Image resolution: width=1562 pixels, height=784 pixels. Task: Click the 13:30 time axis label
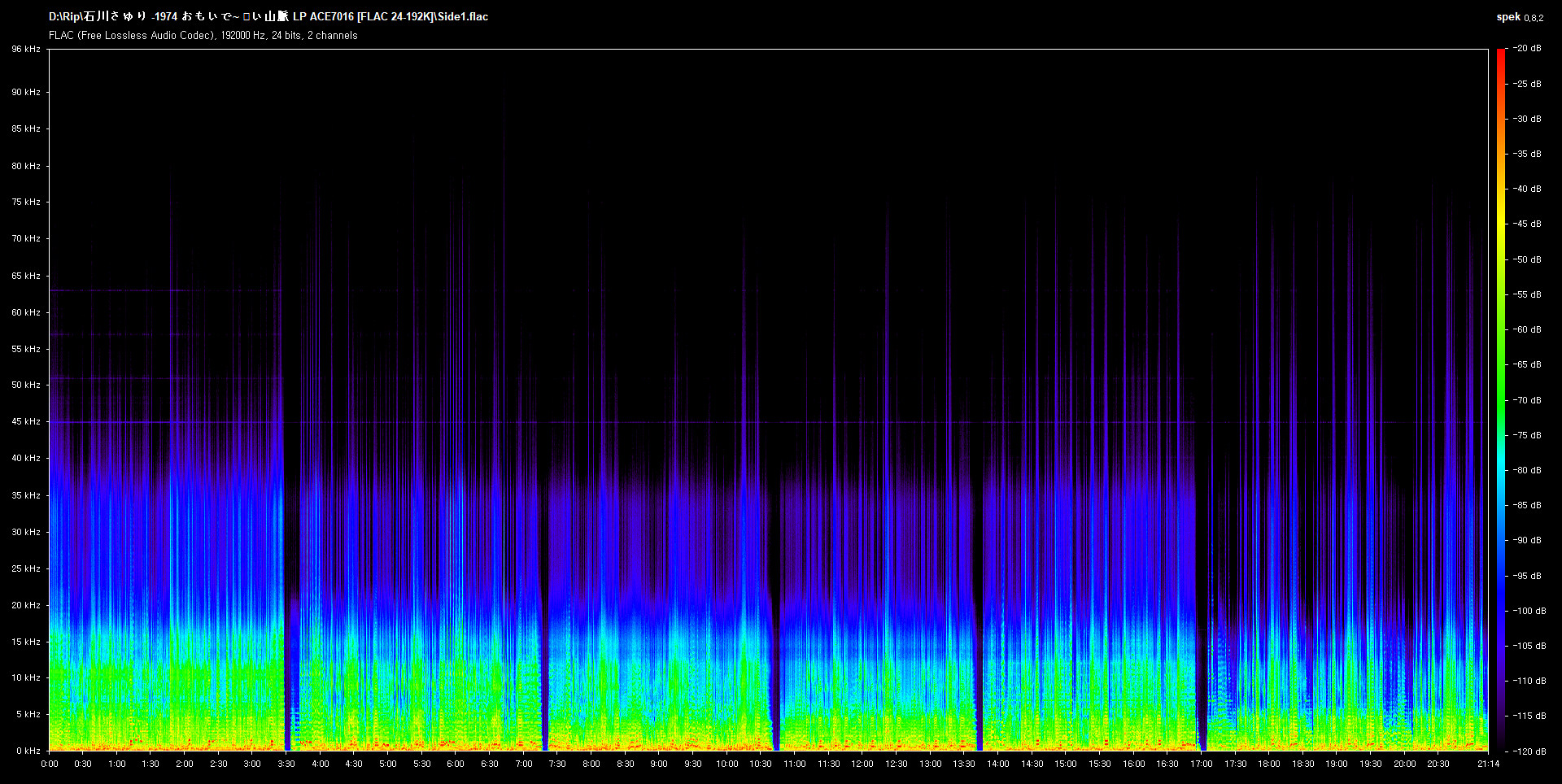[x=964, y=764]
